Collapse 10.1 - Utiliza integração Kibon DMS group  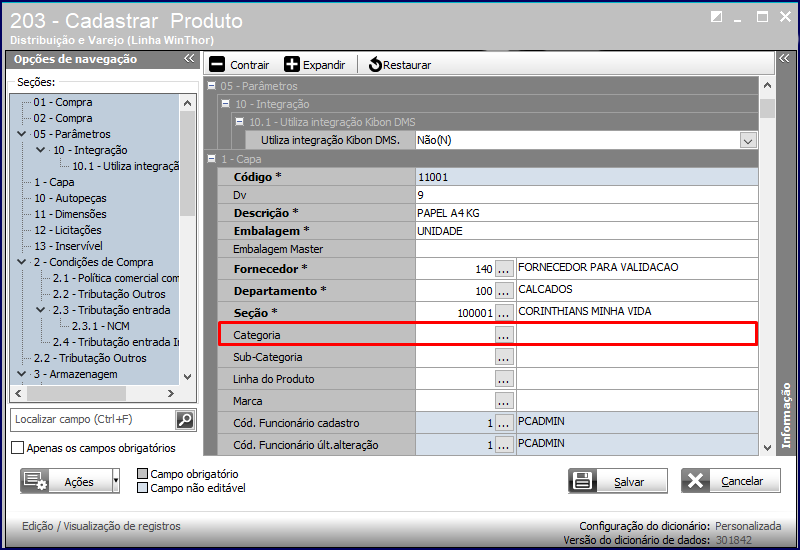[239, 121]
